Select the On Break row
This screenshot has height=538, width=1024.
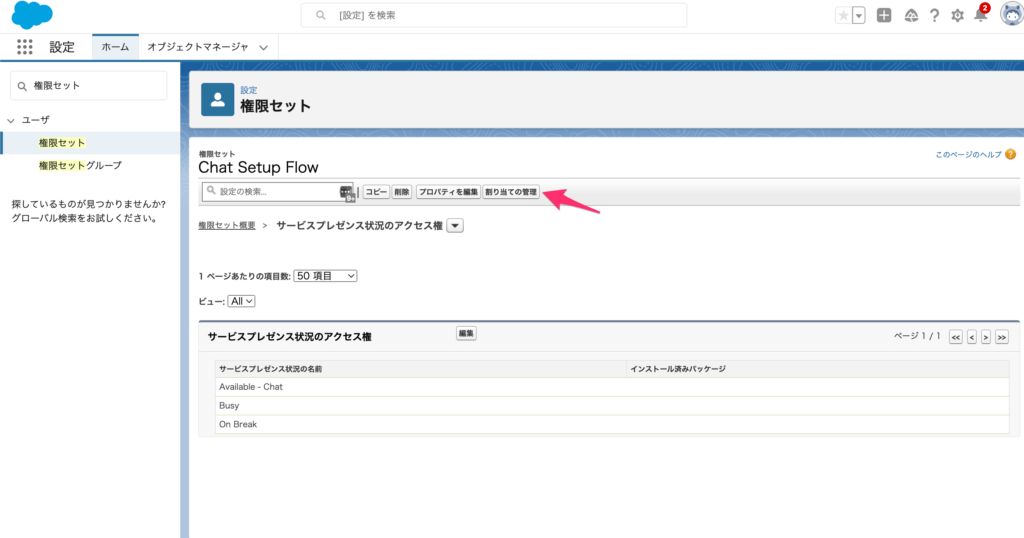[x=612, y=424]
